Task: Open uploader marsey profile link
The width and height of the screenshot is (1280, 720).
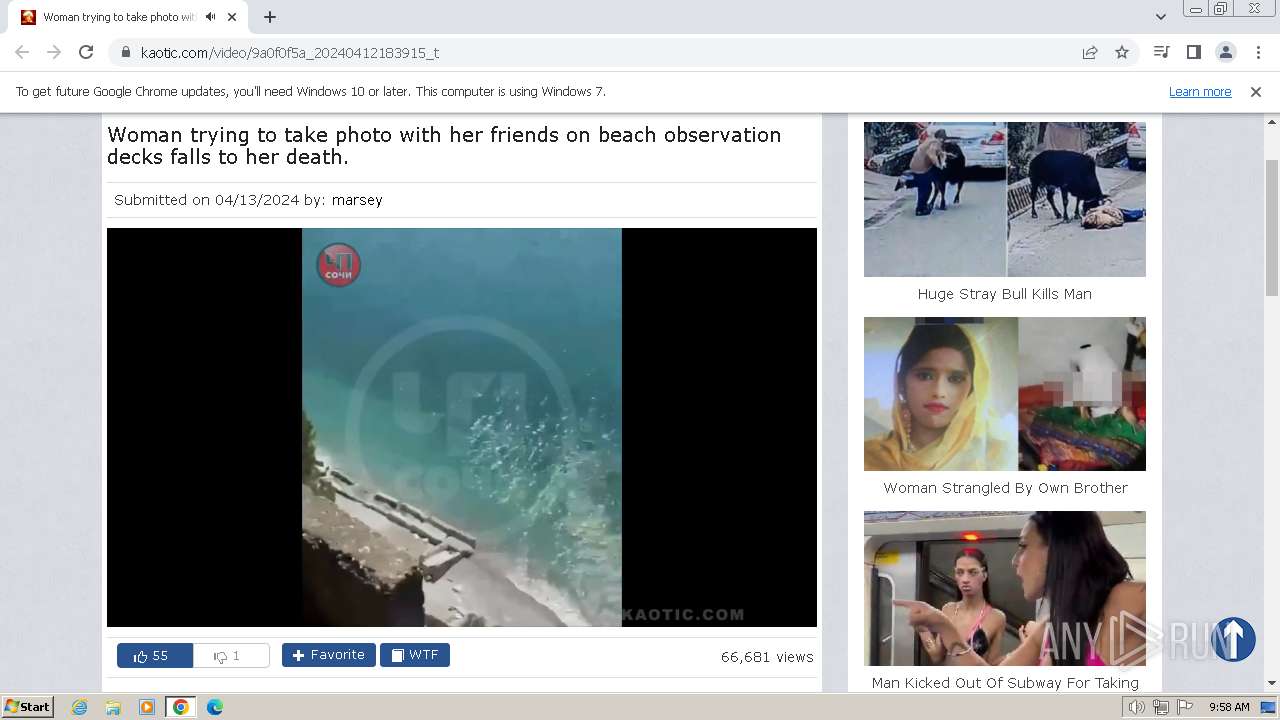Action: point(357,200)
